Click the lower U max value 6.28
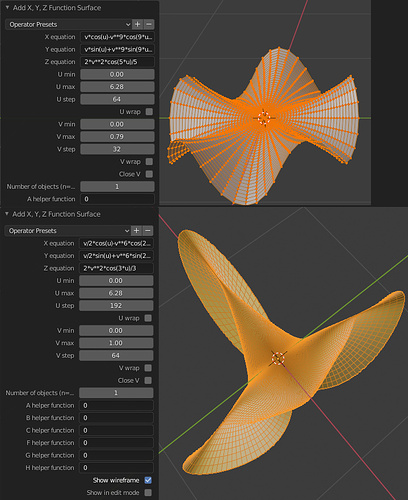The height and width of the screenshot is (500, 408). (116, 293)
